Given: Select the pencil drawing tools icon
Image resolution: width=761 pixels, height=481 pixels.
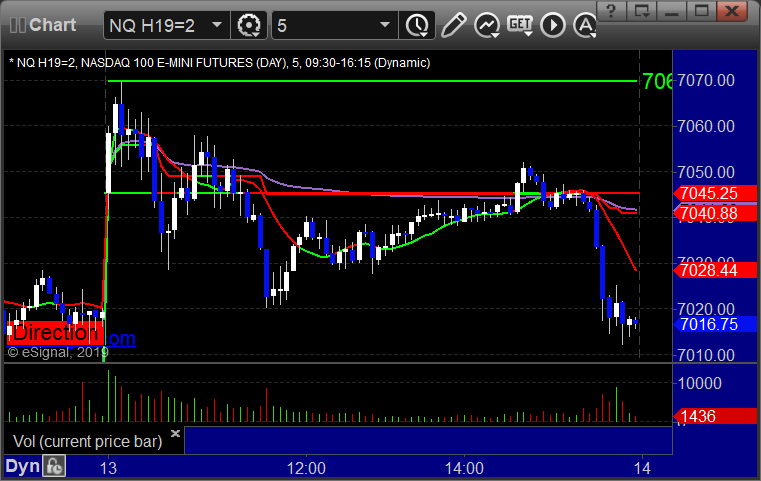Looking at the screenshot, I should [454, 25].
